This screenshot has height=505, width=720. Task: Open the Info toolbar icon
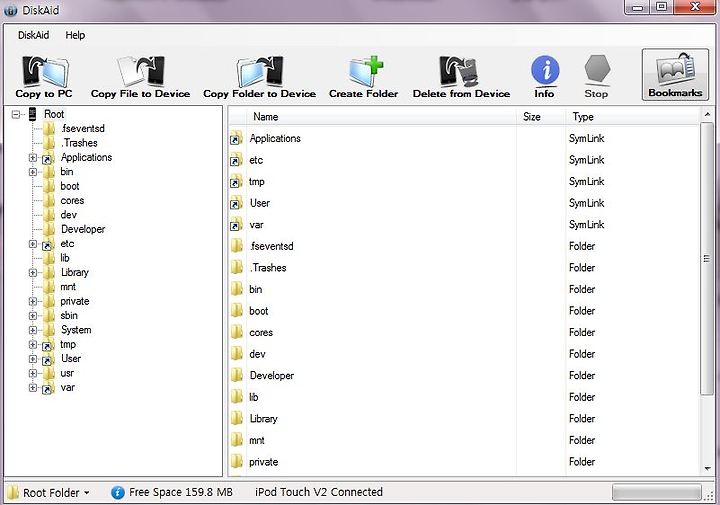(545, 77)
